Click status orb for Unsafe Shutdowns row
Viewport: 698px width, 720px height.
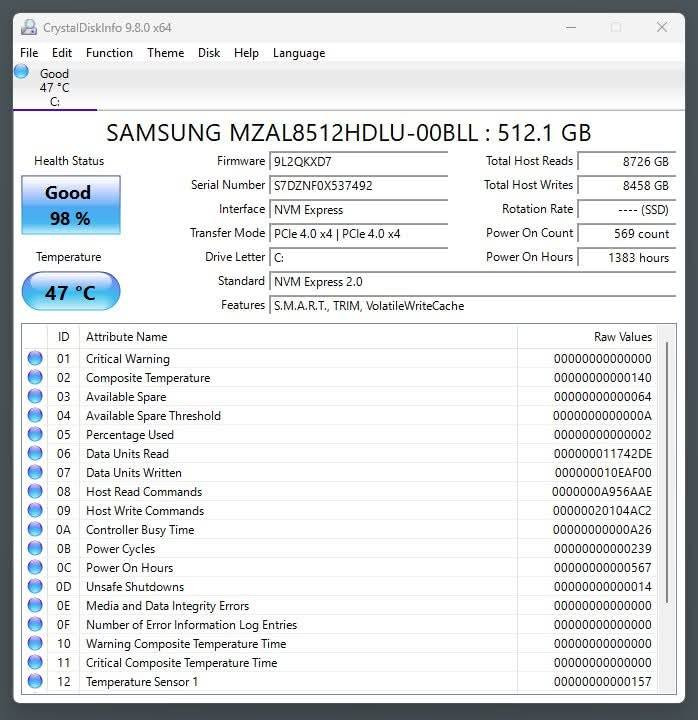35,586
